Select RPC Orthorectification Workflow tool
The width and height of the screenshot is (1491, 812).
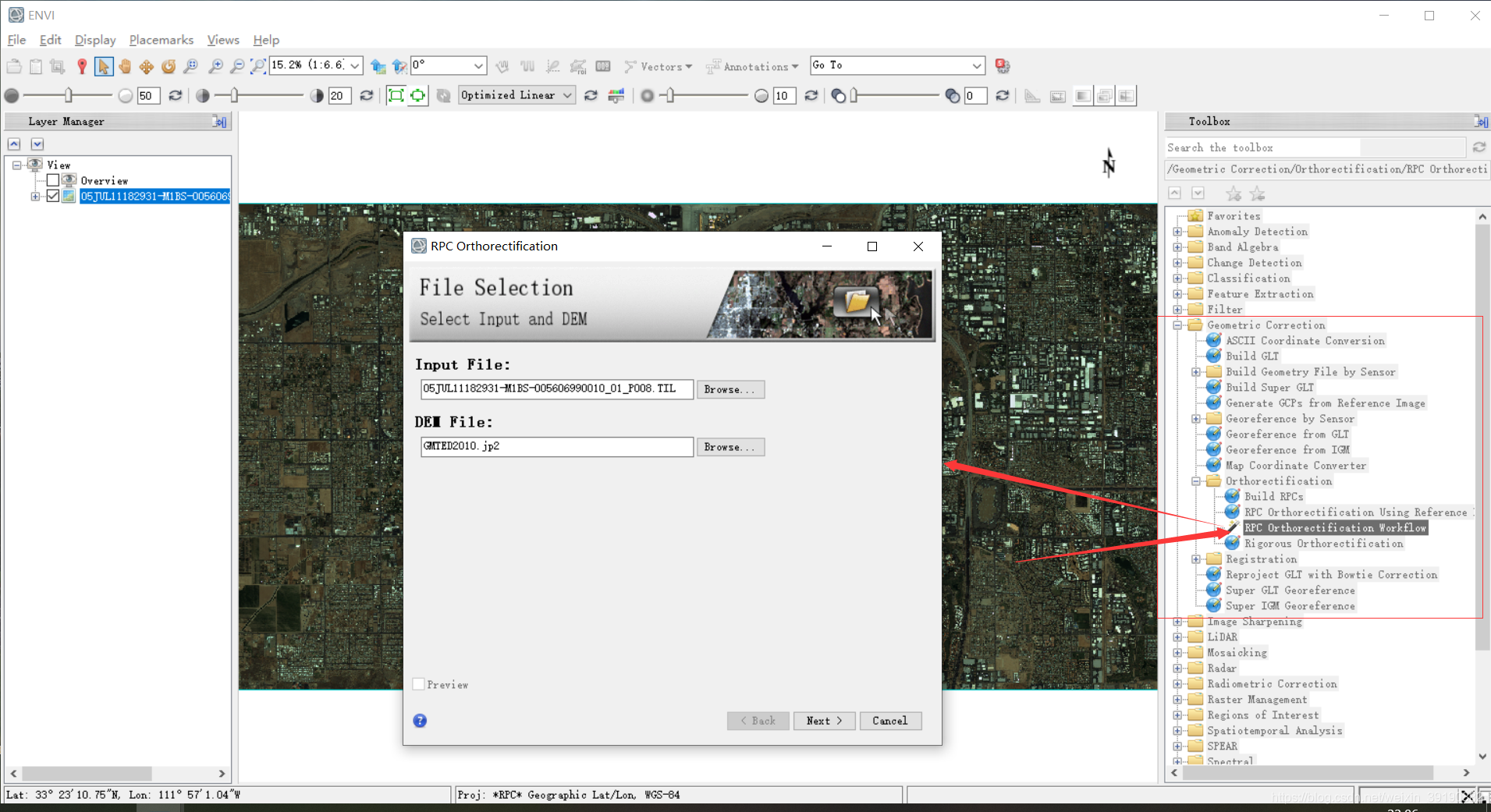click(x=1335, y=528)
